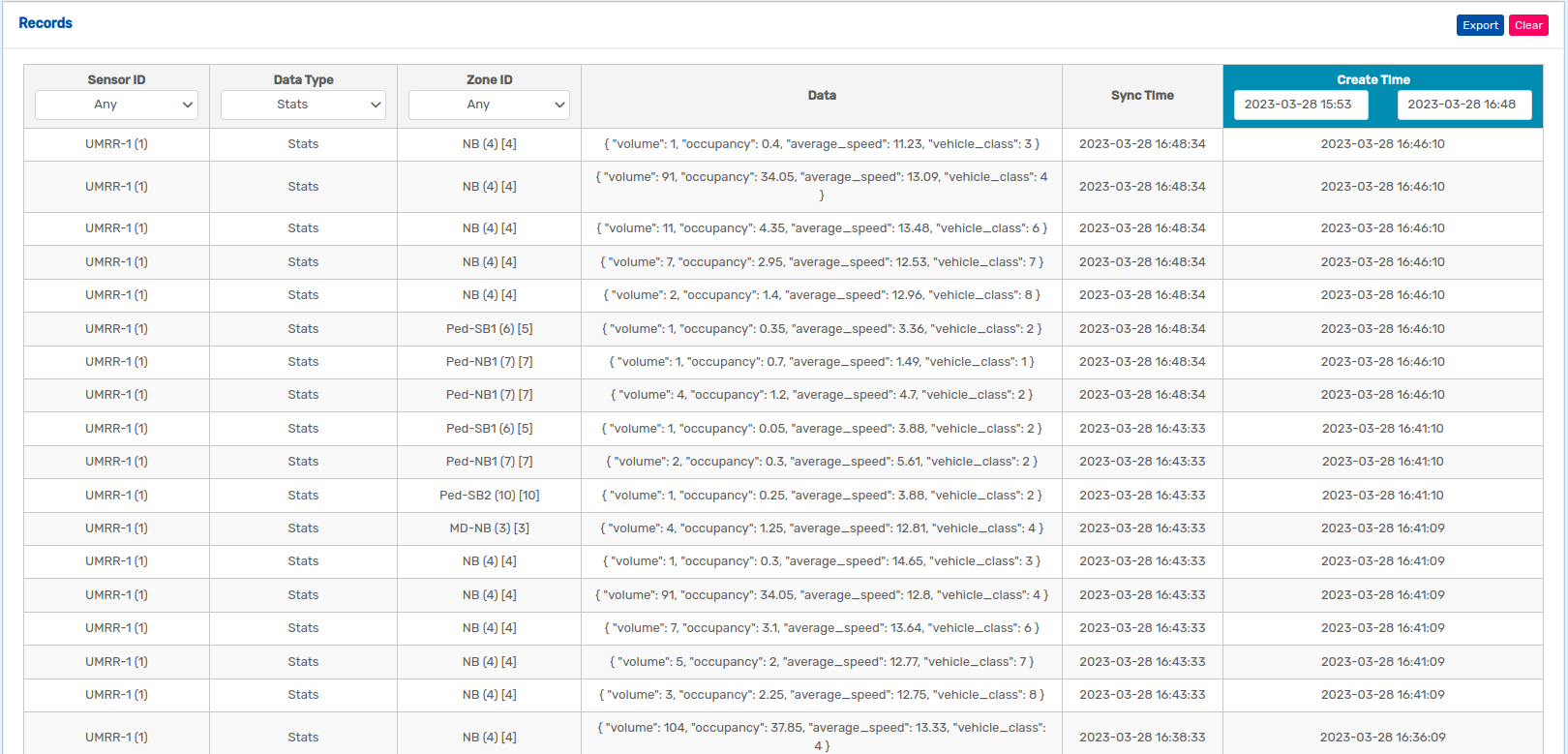This screenshot has width=1568, height=754.
Task: Select data cell with average_speed 12.96
Action: coord(822,295)
